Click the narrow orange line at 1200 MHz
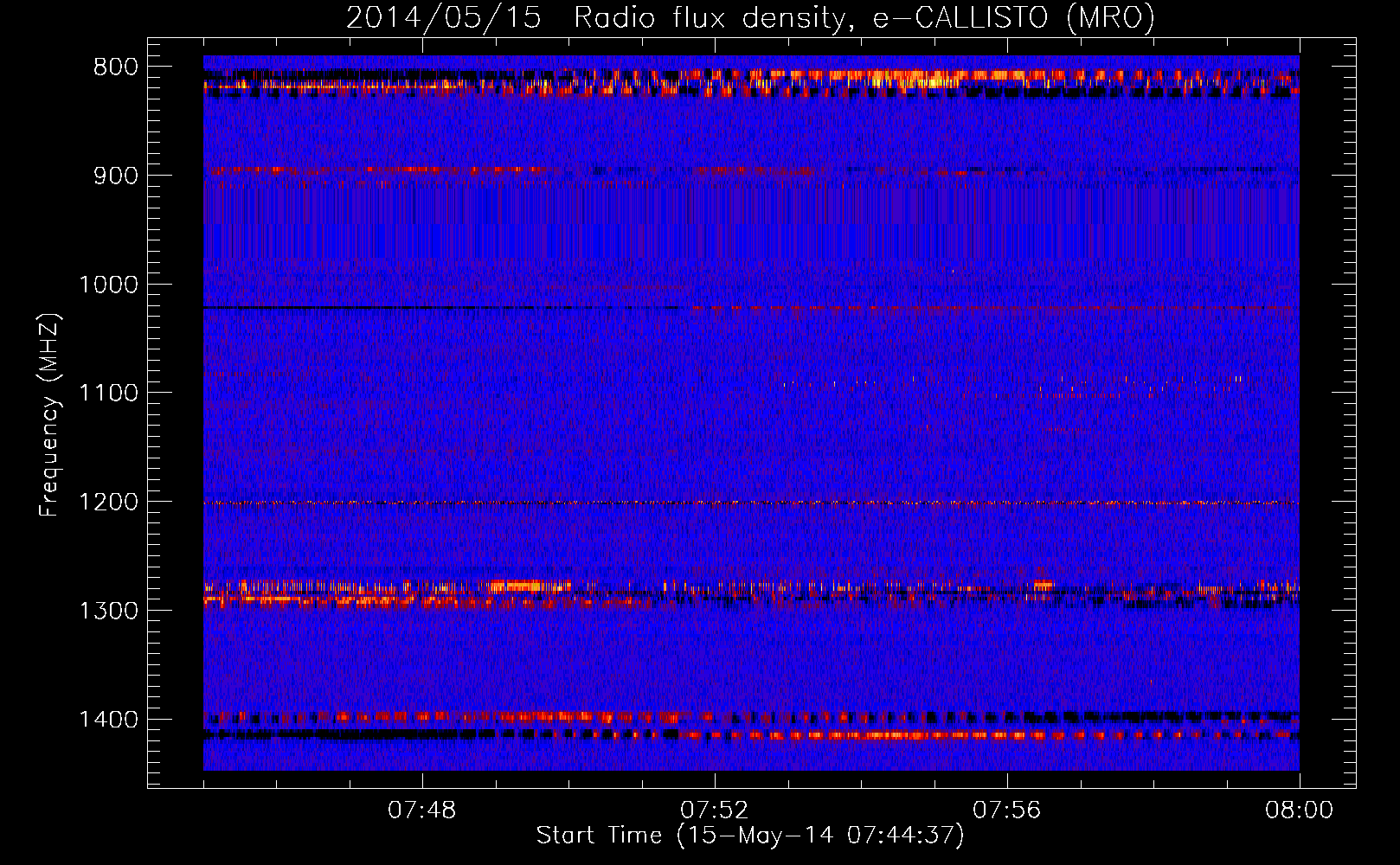1400x865 pixels. 751,503
